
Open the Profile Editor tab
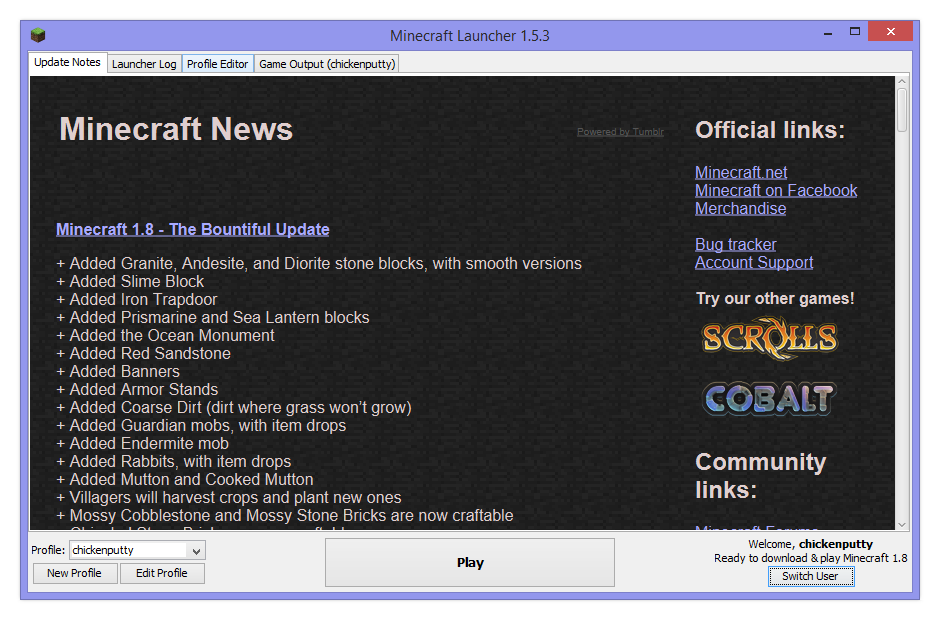click(217, 64)
